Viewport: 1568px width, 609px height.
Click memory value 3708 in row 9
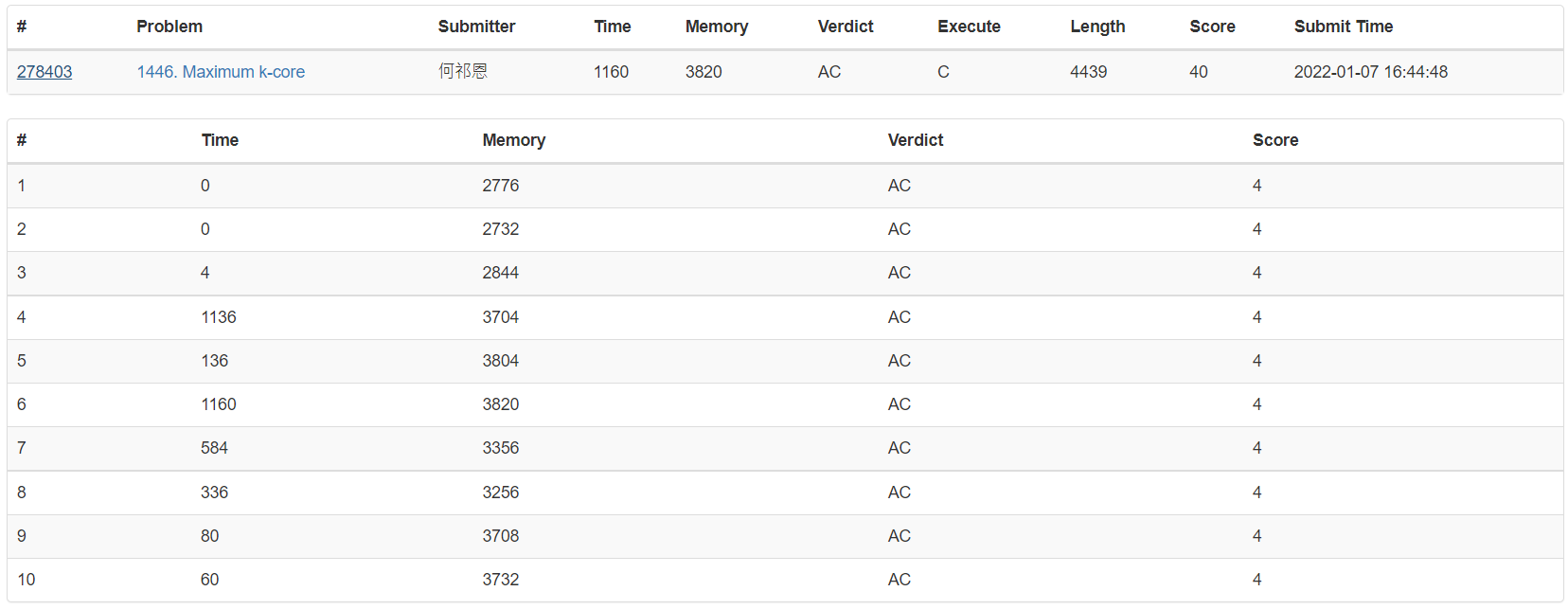click(501, 536)
